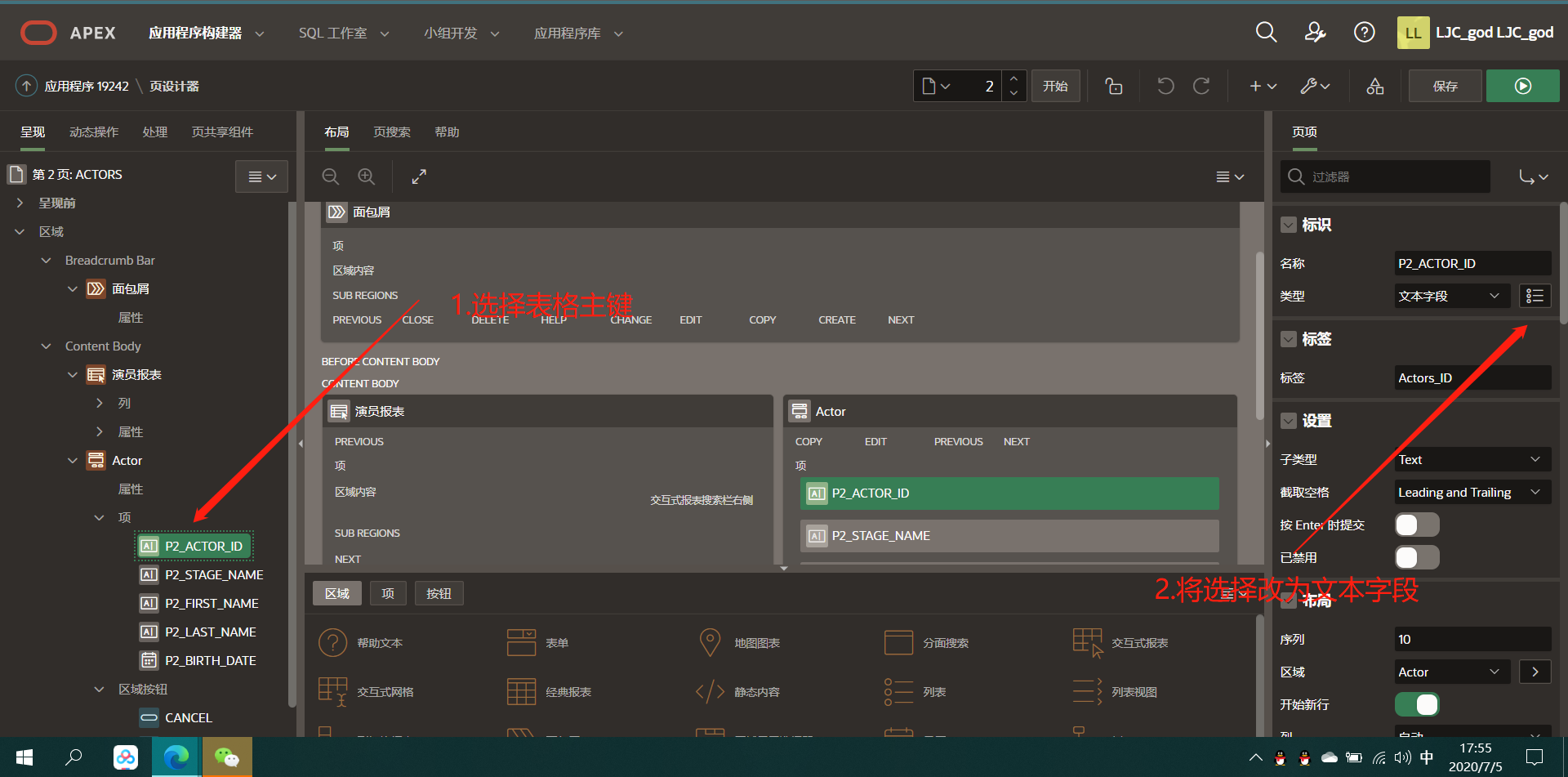Screen dimensions: 1568x777
Task: Open WeChat from the taskbar
Action: point(226,757)
